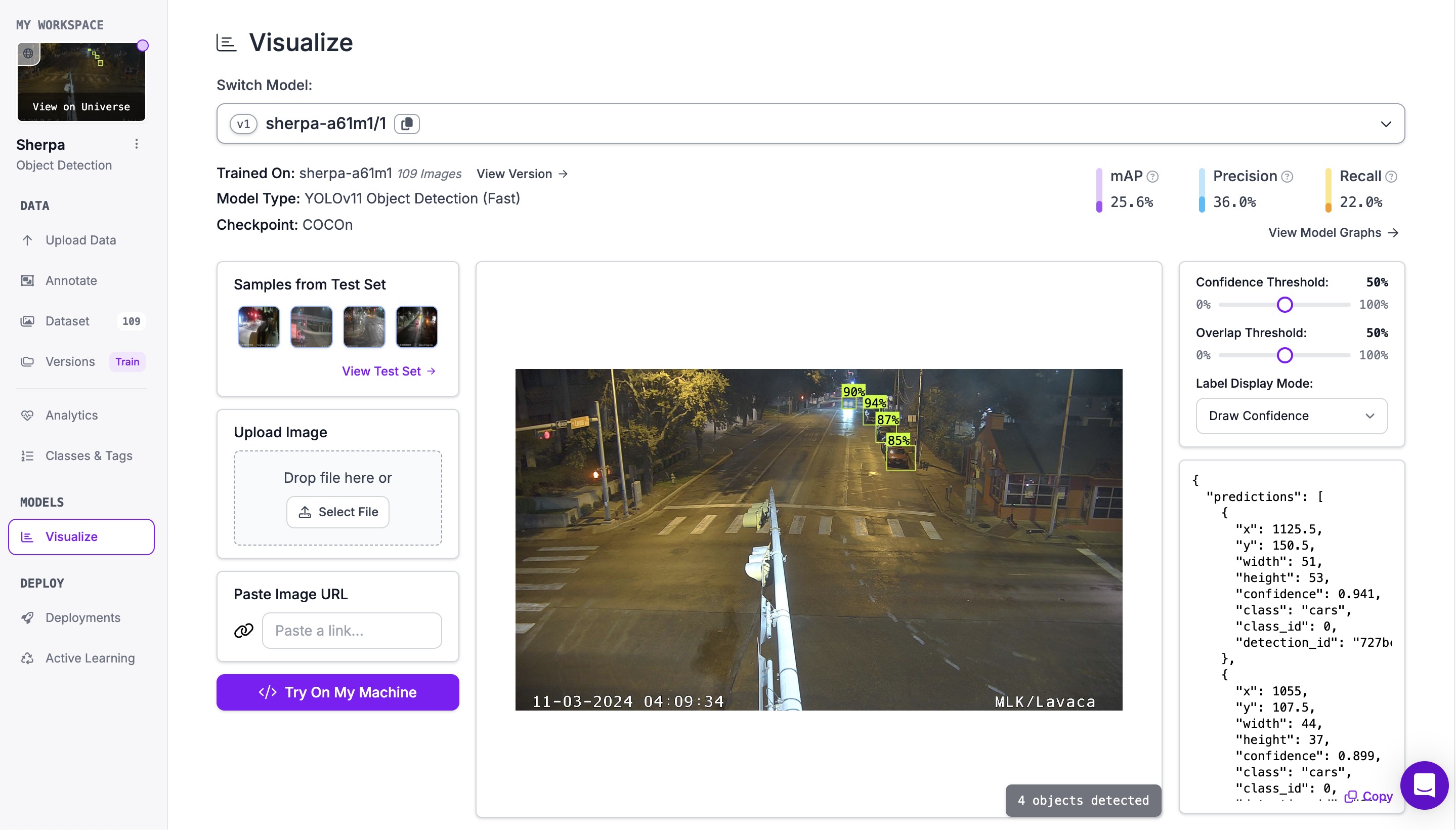Open Upload Data in the sidebar
Viewport: 1456px width, 830px height.
coord(80,240)
